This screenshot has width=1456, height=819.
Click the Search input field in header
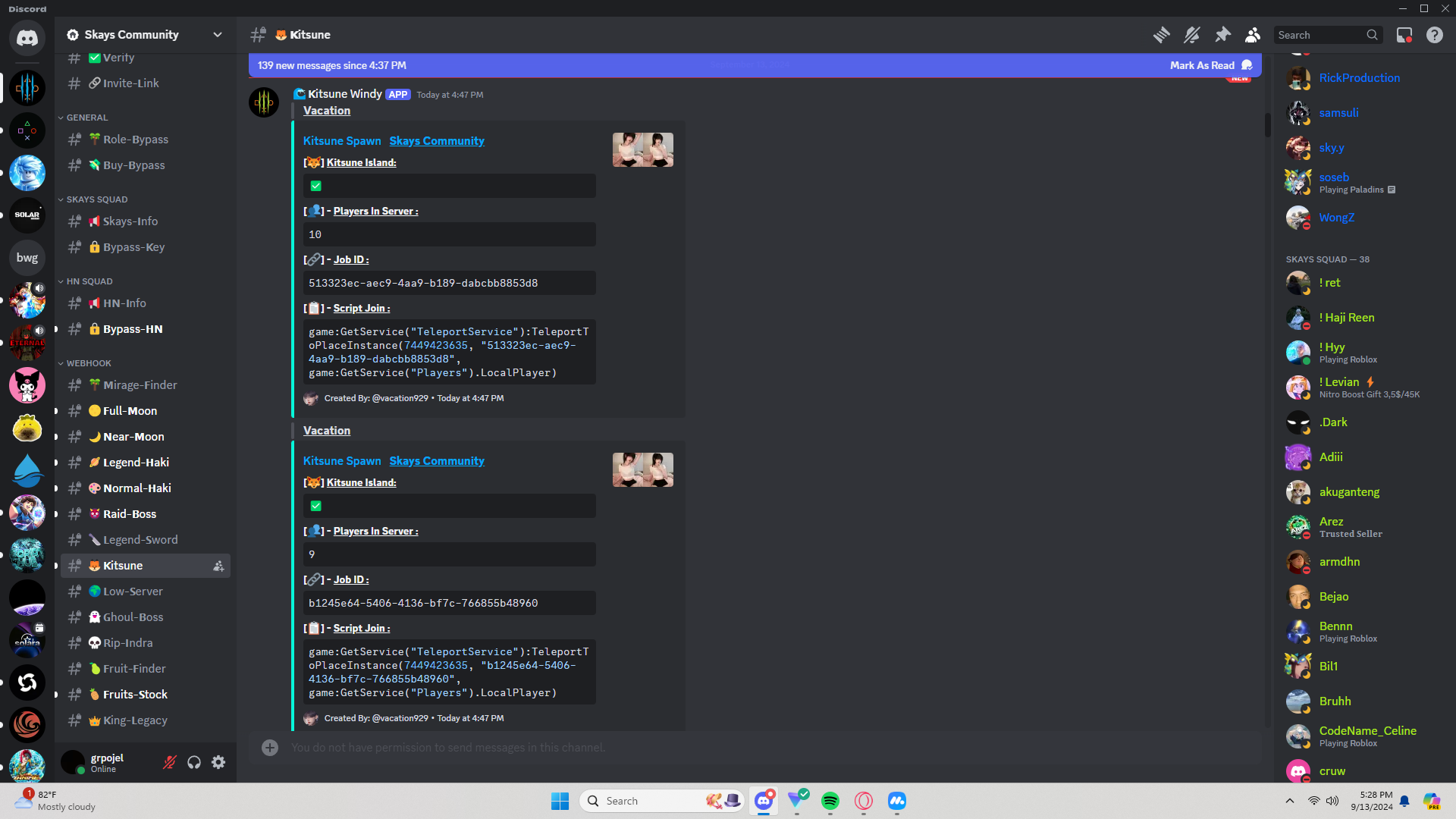point(1328,35)
